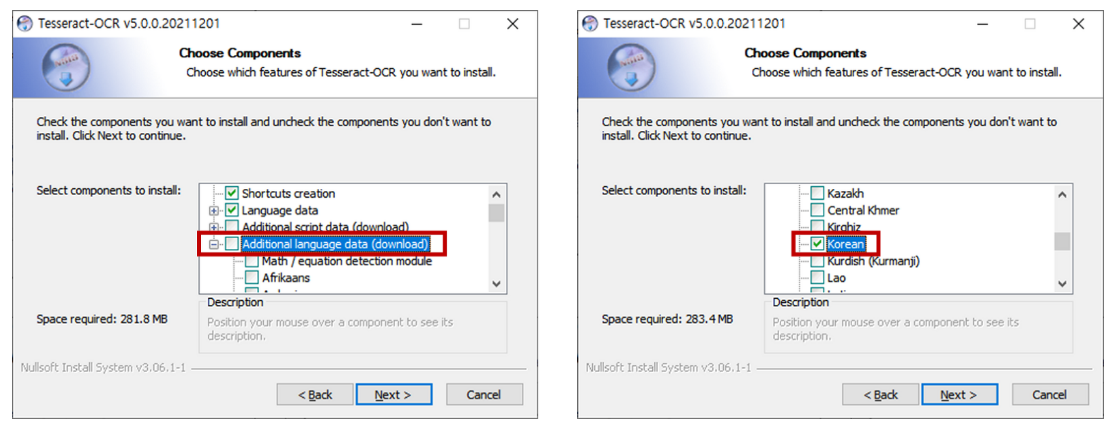Viewport: 1107px width, 426px height.
Task: Click 'Space required: 283.4 MB' text
Action: pyautogui.click(x=668, y=319)
